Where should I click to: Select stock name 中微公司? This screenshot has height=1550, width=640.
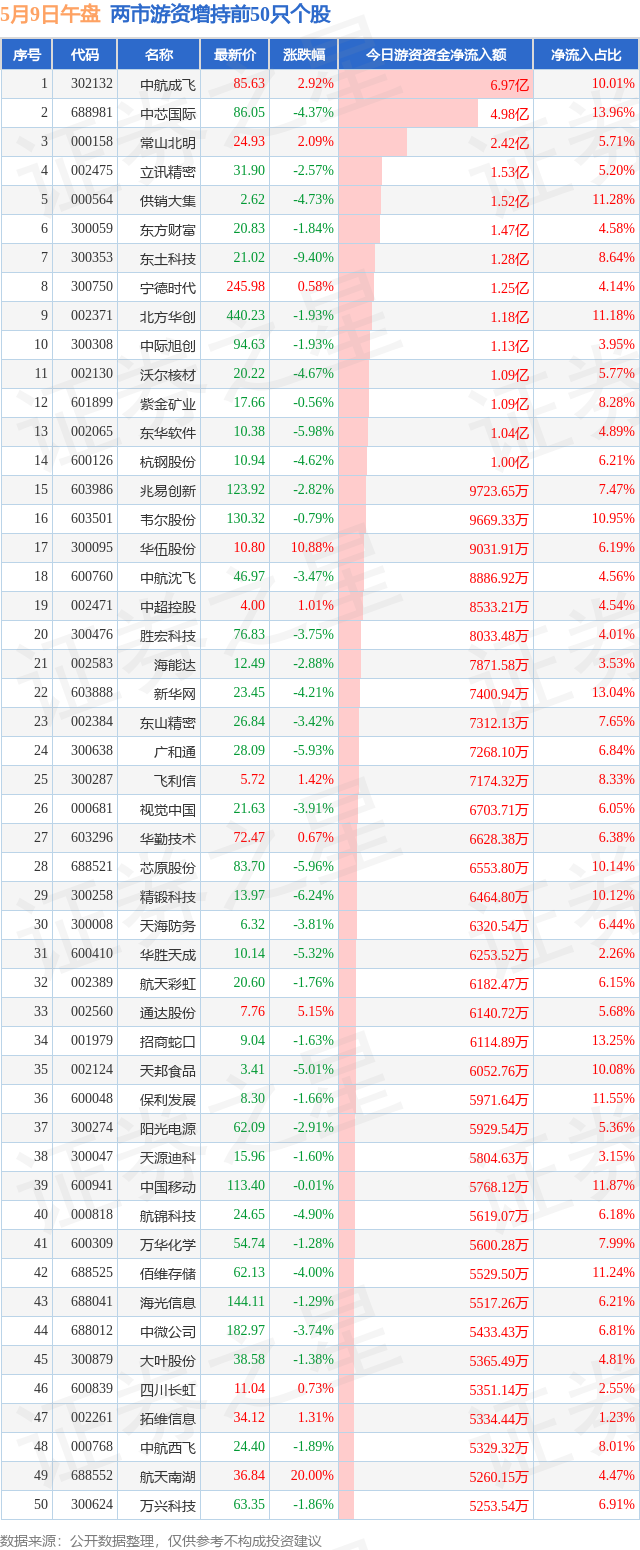(168, 1331)
